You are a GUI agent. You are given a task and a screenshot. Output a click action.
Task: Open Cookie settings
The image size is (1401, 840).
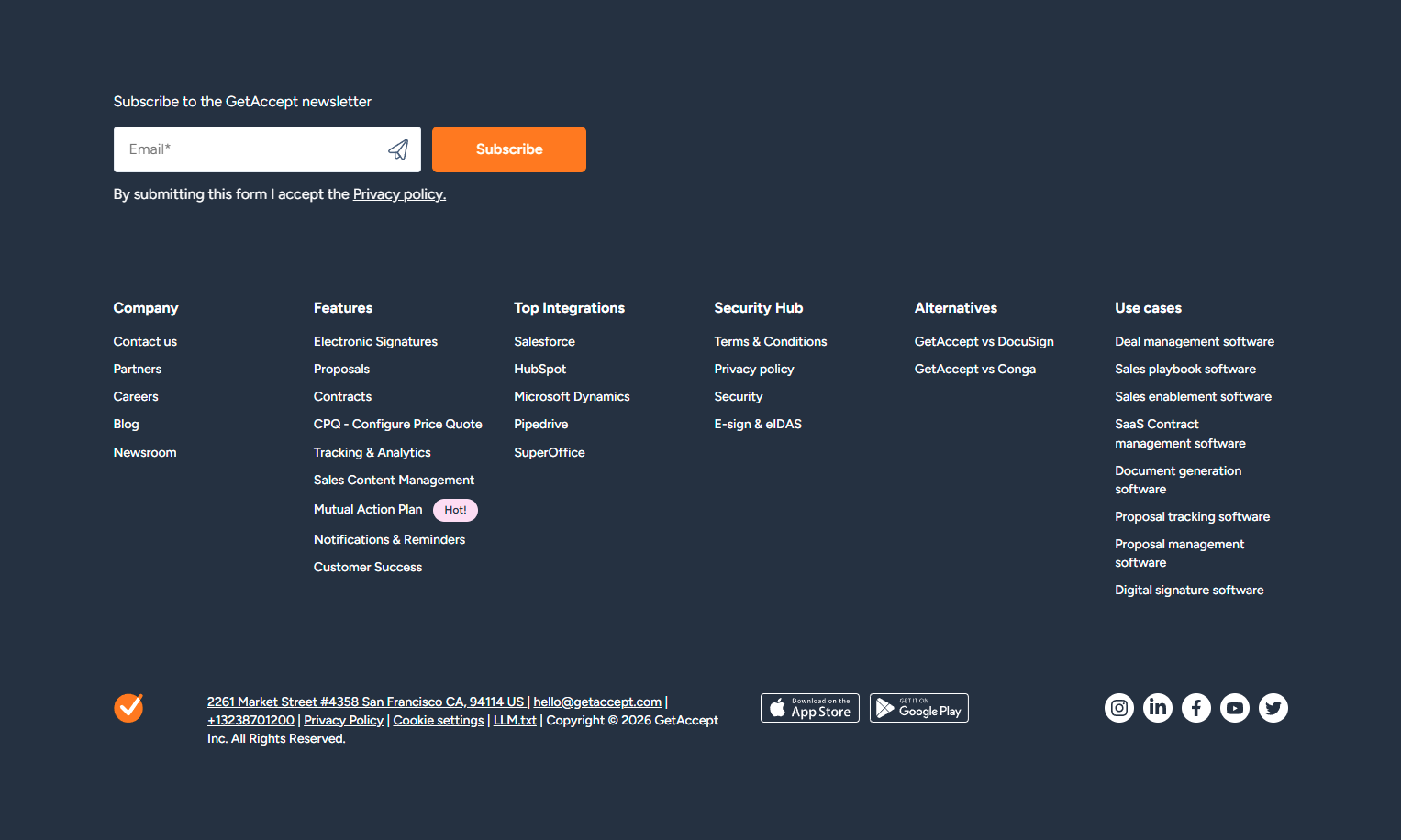click(438, 720)
